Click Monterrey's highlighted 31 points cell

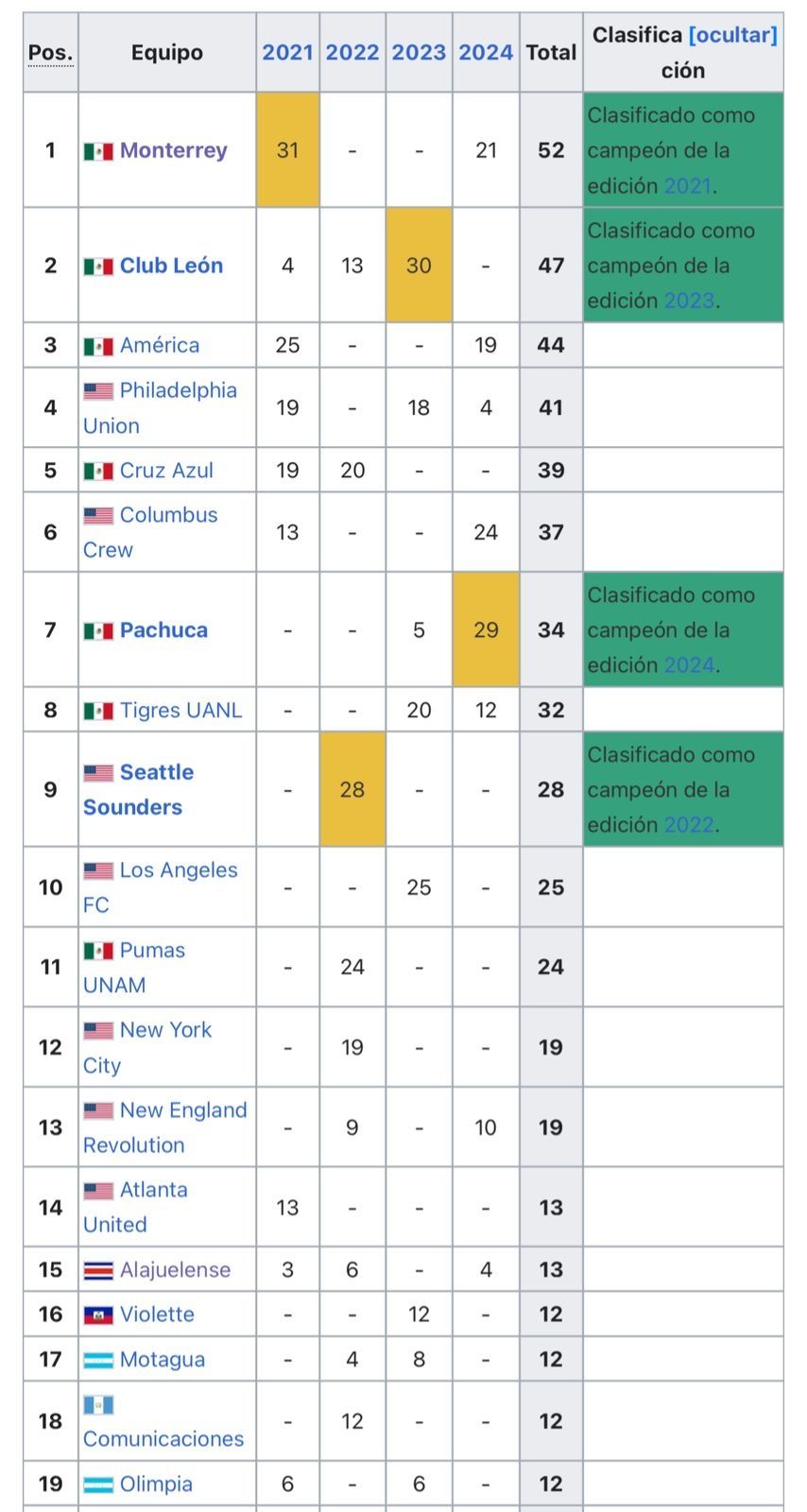tap(287, 150)
